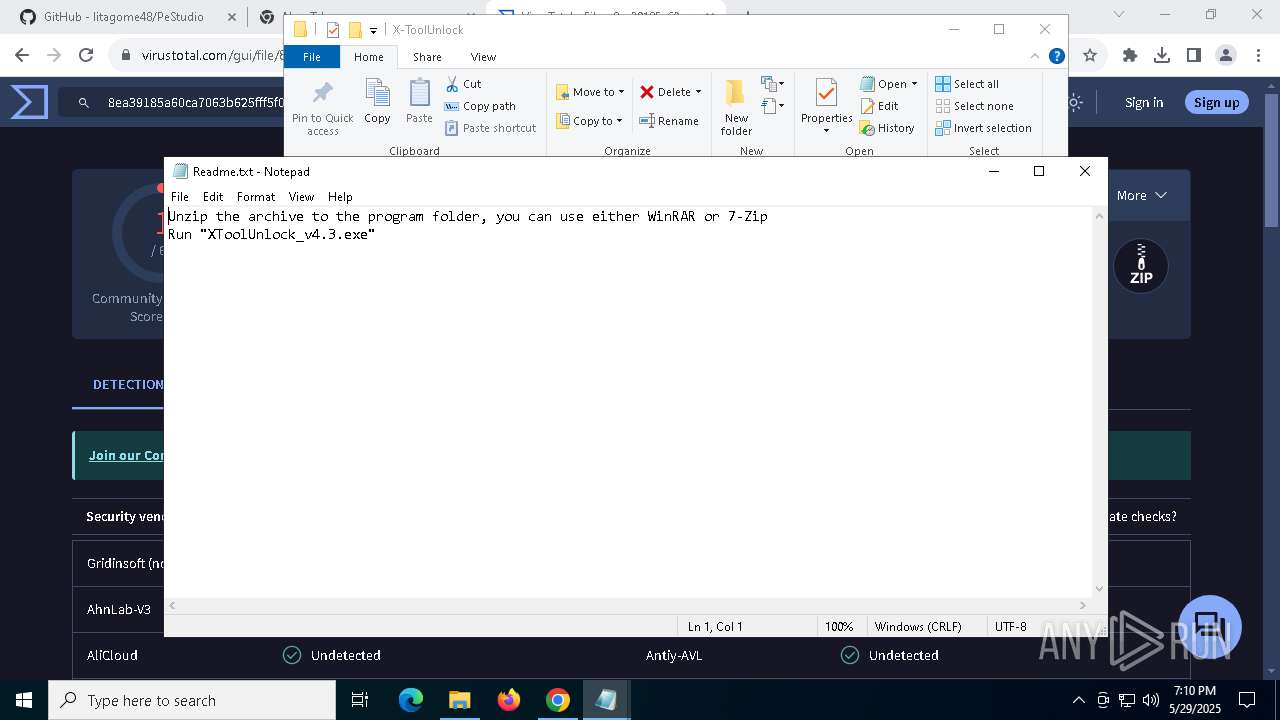Open Chrome extensions puzzle icon
The height and width of the screenshot is (720, 1280).
(1130, 55)
